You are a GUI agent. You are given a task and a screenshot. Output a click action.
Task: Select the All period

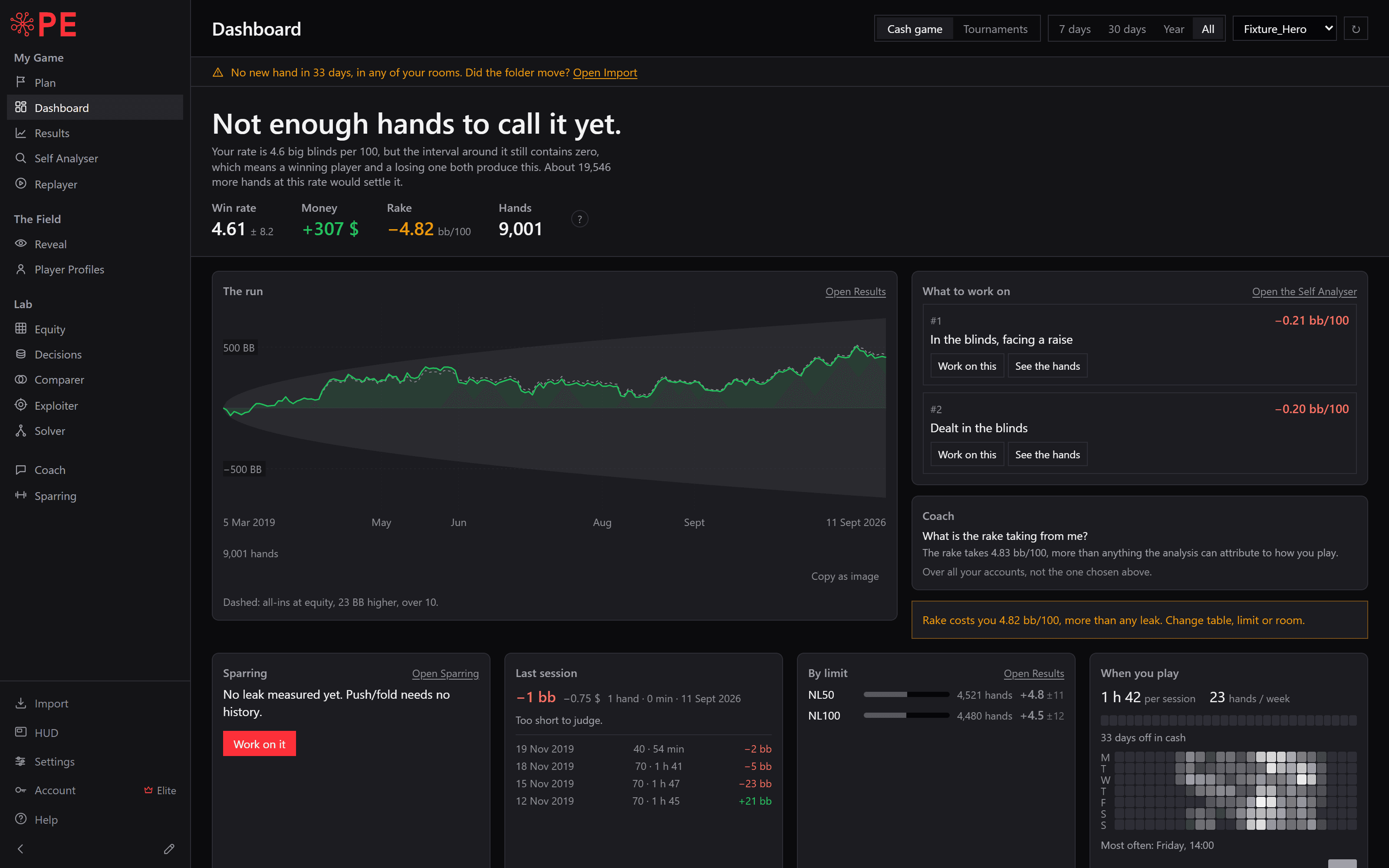tap(1208, 29)
